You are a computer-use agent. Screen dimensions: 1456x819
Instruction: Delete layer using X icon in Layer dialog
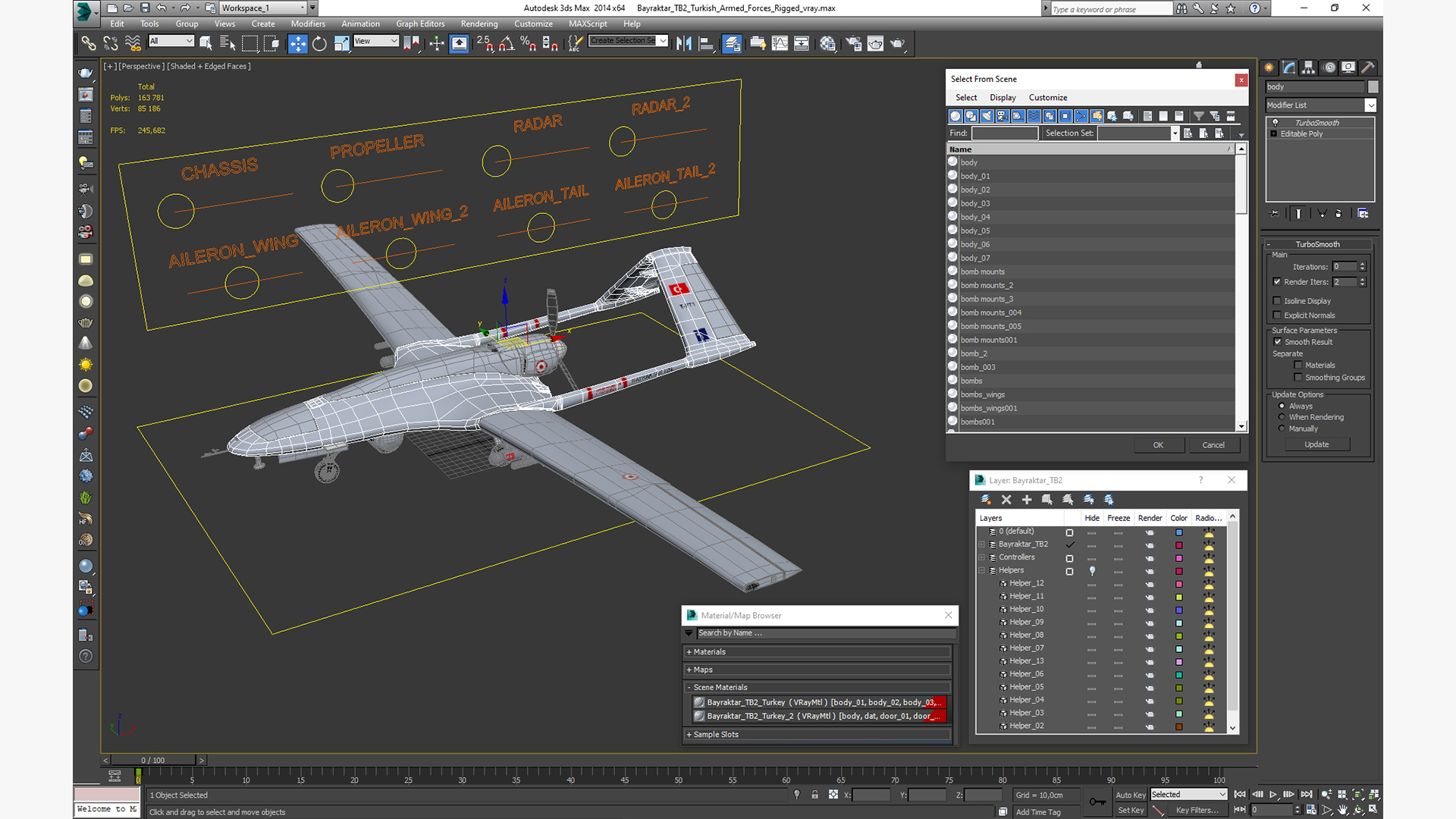(1006, 500)
